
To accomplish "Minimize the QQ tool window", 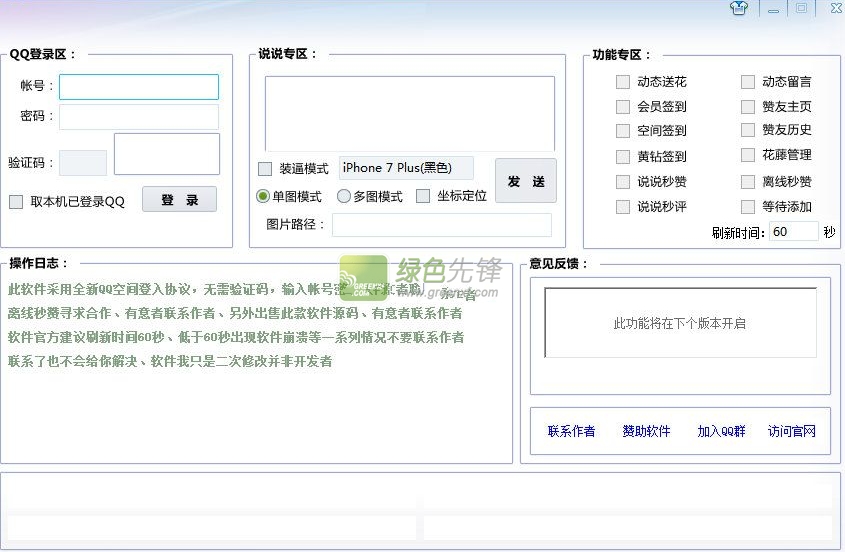I will (x=774, y=9).
